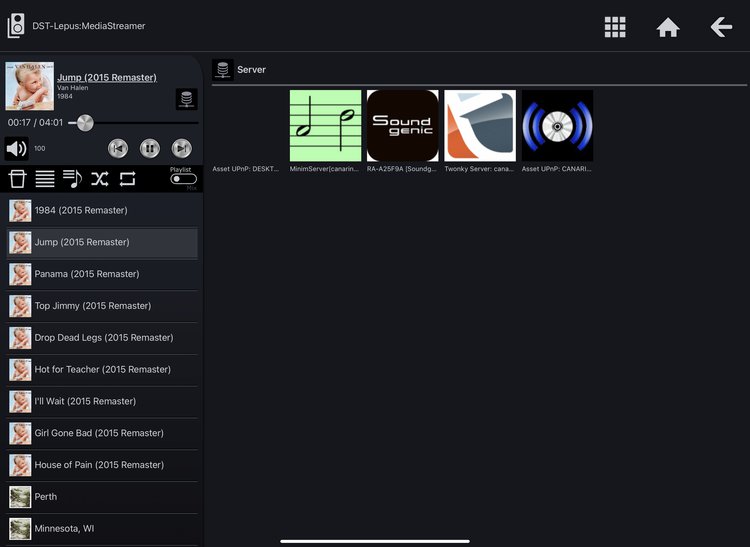Click the DST-Lepus:MediaStreamer device icon

point(16,25)
